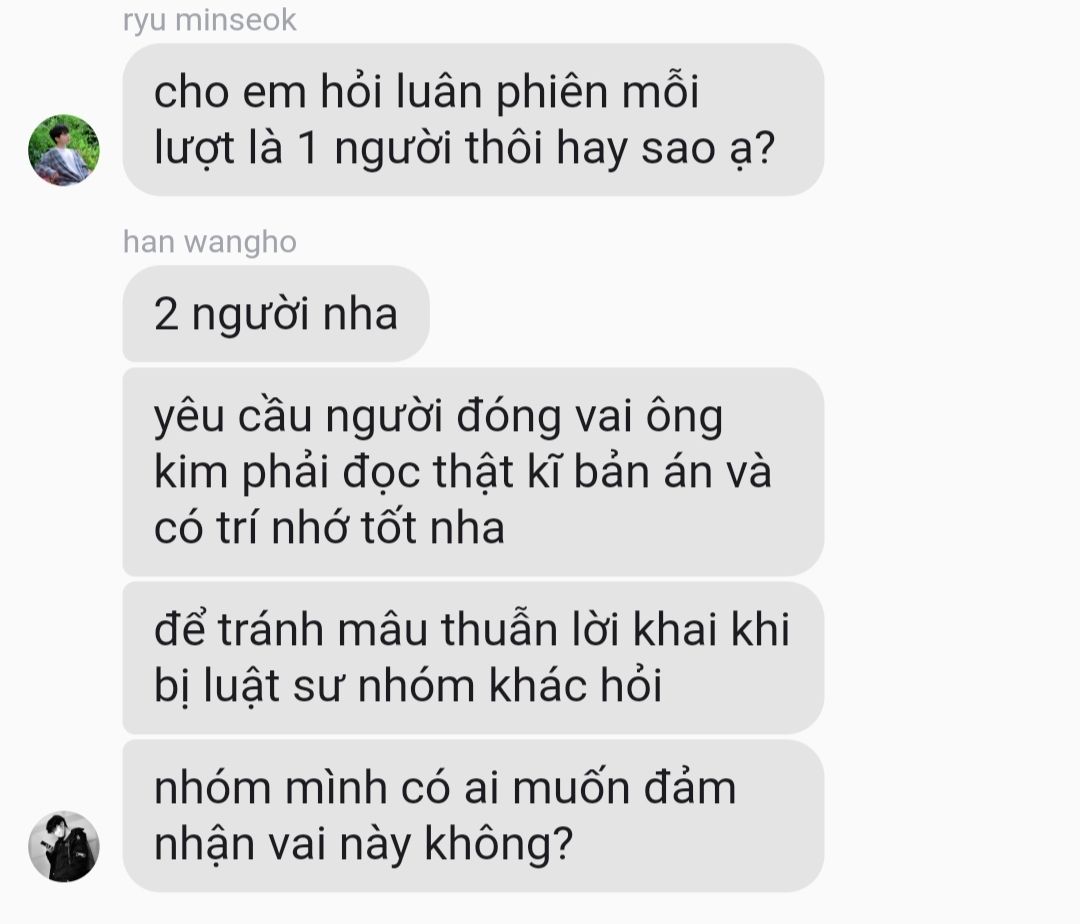This screenshot has height=924, width=1080.
Task: Click the word "tránh" in fourth bubble
Action: click(x=270, y=630)
